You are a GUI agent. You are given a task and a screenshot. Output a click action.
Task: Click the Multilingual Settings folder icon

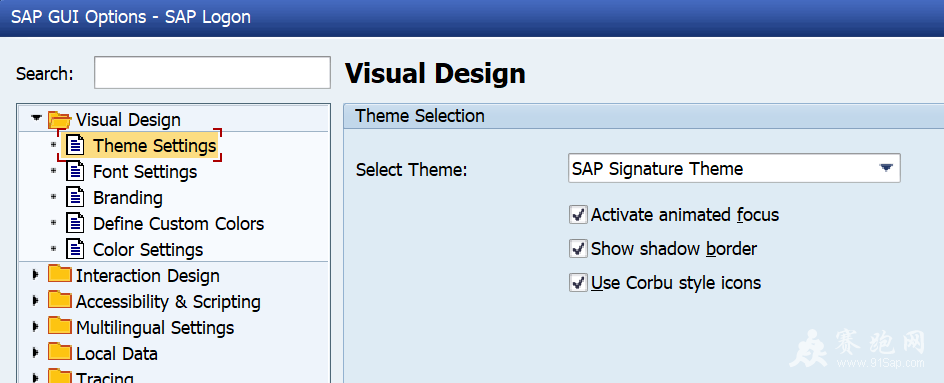(x=60, y=326)
